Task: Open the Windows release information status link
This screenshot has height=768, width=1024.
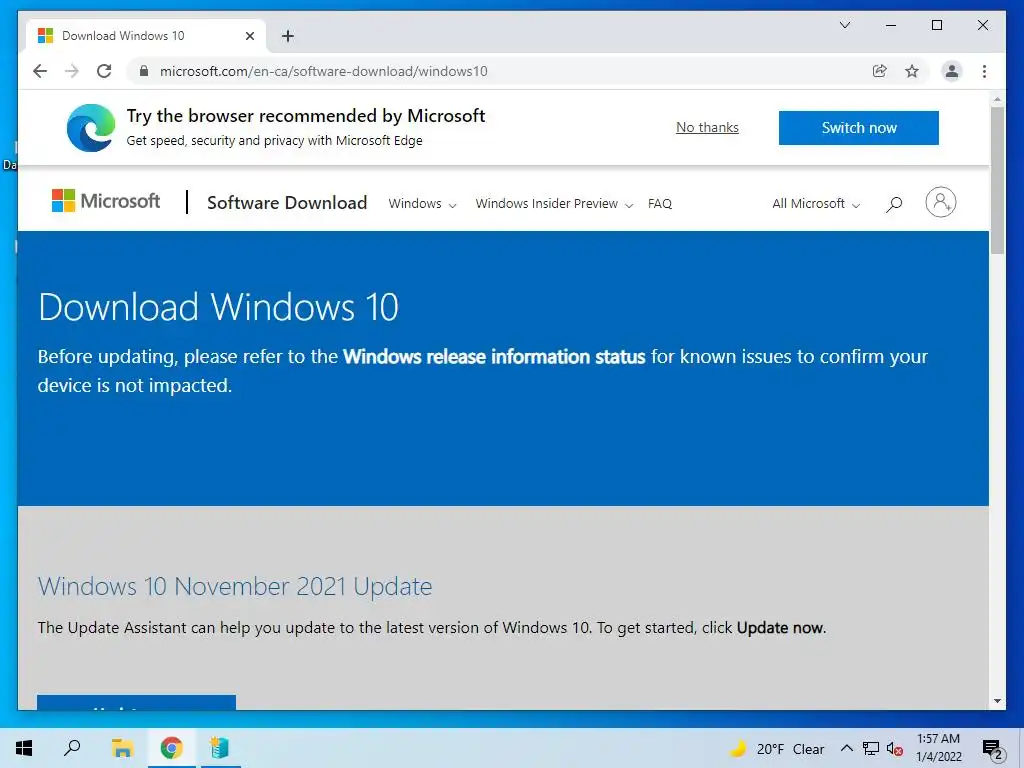Action: coord(494,357)
